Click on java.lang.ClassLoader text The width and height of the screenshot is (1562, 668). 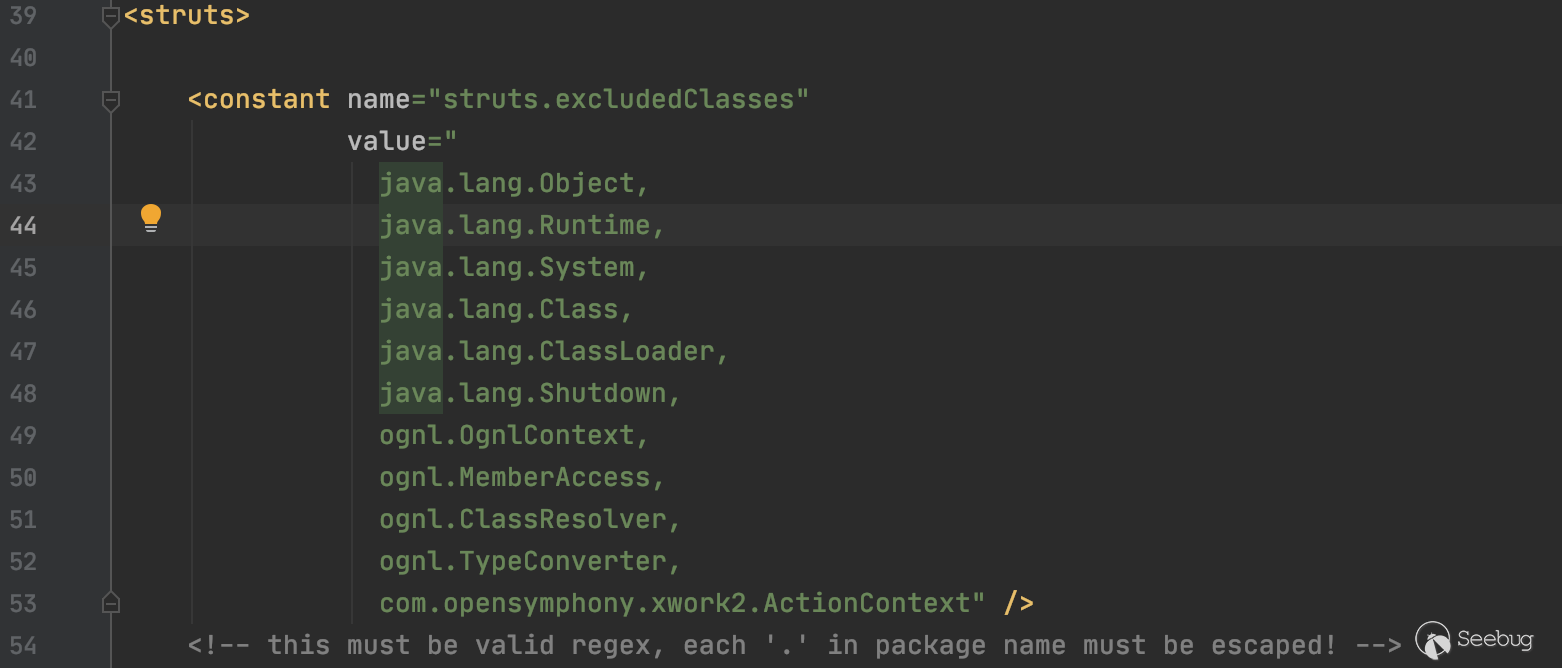pyautogui.click(x=546, y=352)
